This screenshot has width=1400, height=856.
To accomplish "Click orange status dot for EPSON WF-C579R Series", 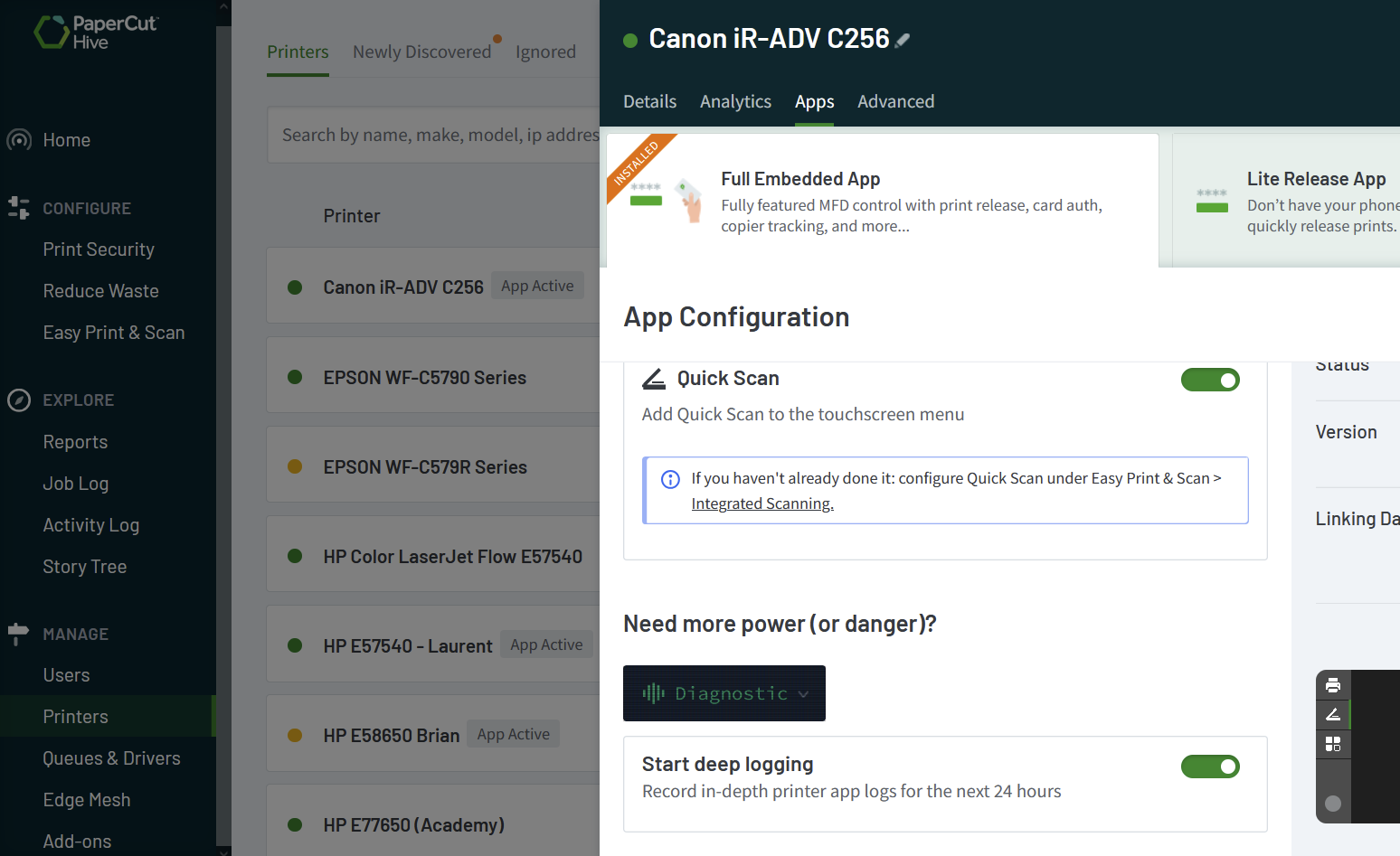I will [295, 466].
